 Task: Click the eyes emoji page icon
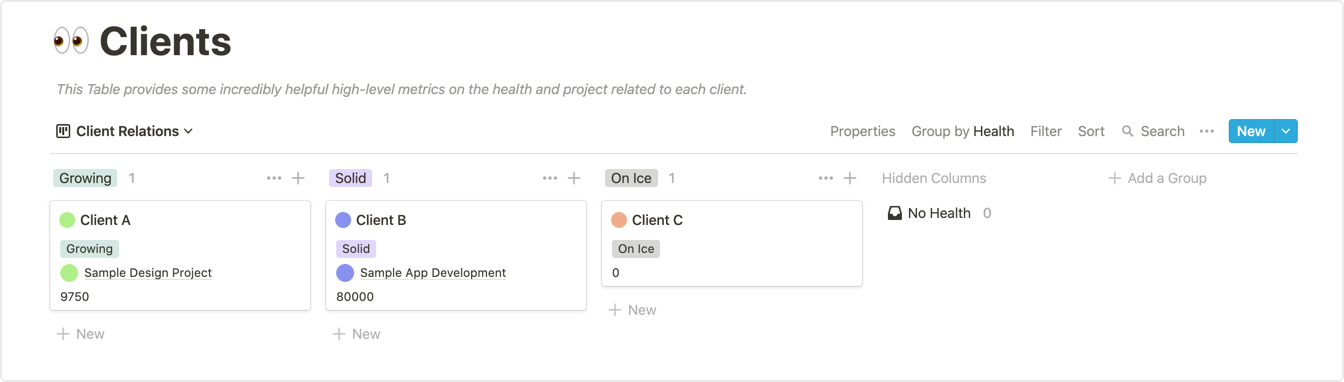[x=71, y=42]
